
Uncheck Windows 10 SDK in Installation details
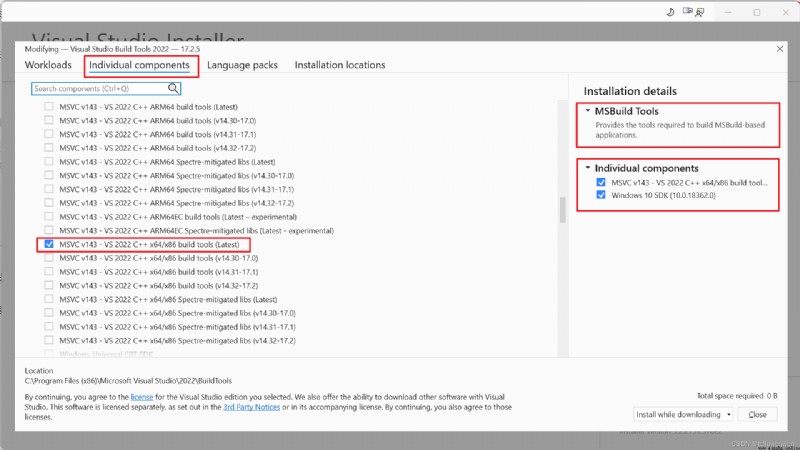pyautogui.click(x=601, y=195)
